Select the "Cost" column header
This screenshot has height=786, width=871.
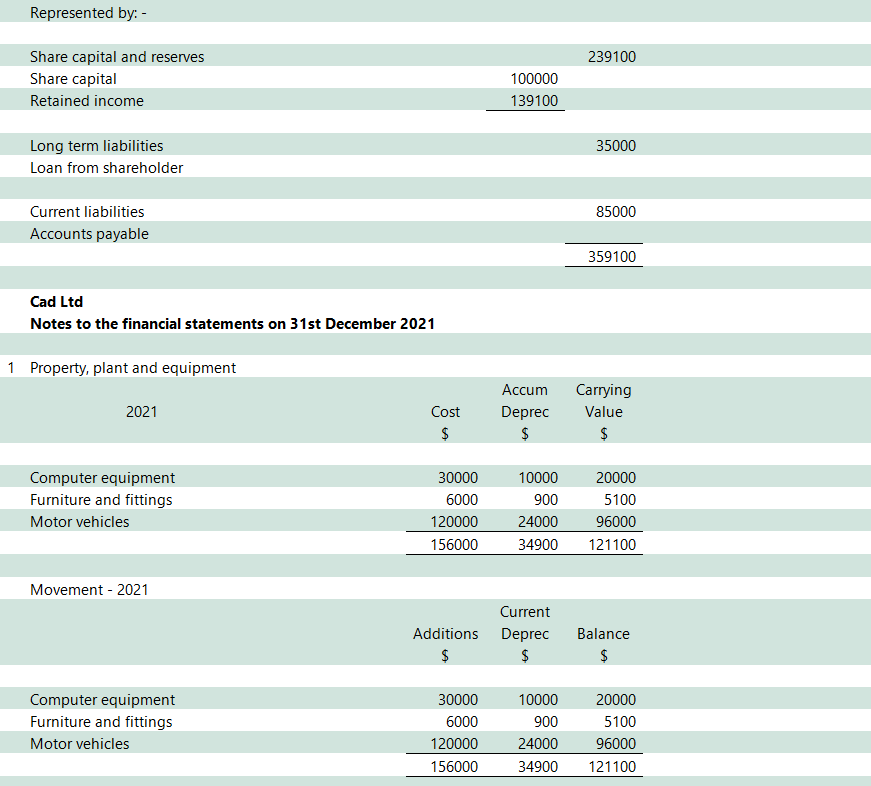445,412
